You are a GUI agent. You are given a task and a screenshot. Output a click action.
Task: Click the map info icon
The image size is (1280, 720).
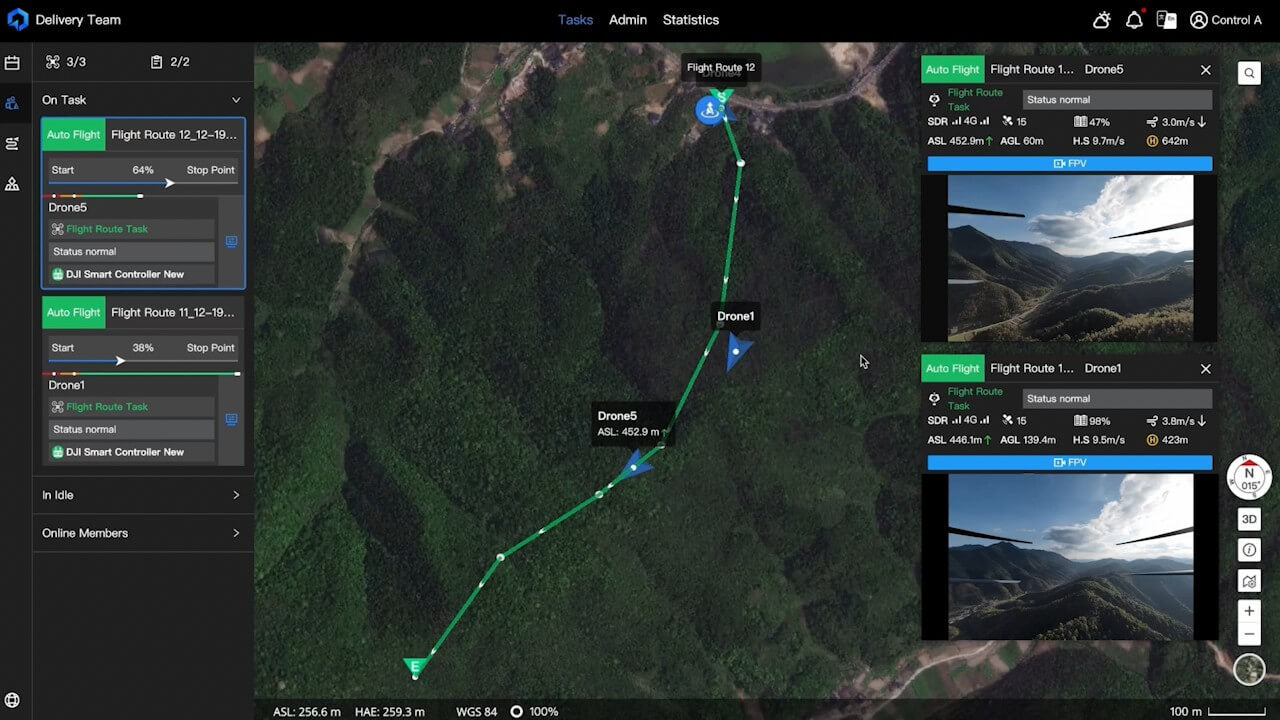point(1249,550)
